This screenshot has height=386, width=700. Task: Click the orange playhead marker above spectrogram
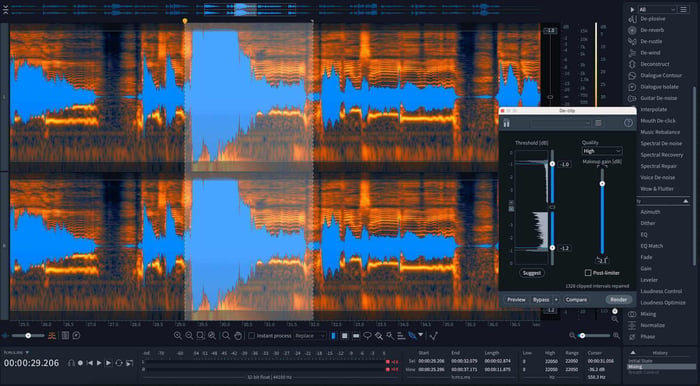pos(185,21)
